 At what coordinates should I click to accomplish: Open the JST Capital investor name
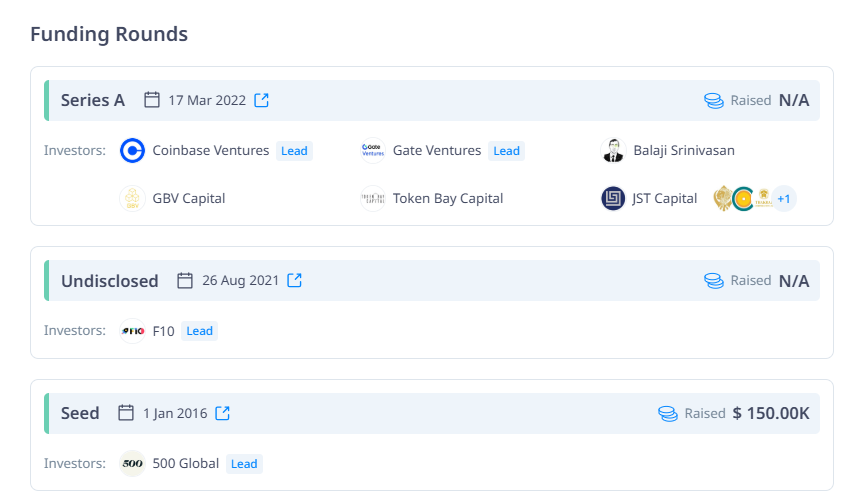(665, 198)
